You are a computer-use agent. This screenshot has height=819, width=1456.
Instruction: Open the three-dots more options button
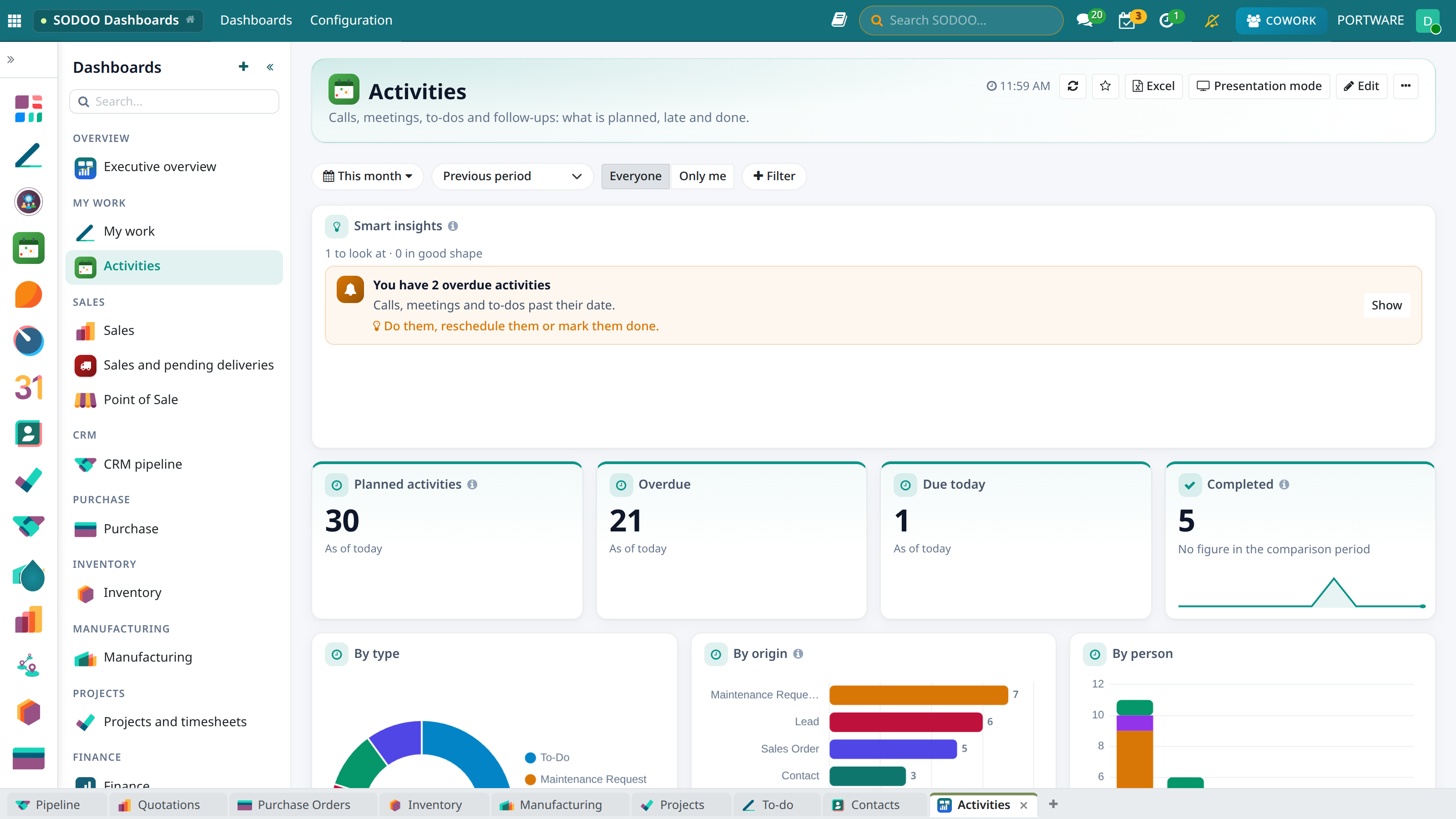[1405, 86]
